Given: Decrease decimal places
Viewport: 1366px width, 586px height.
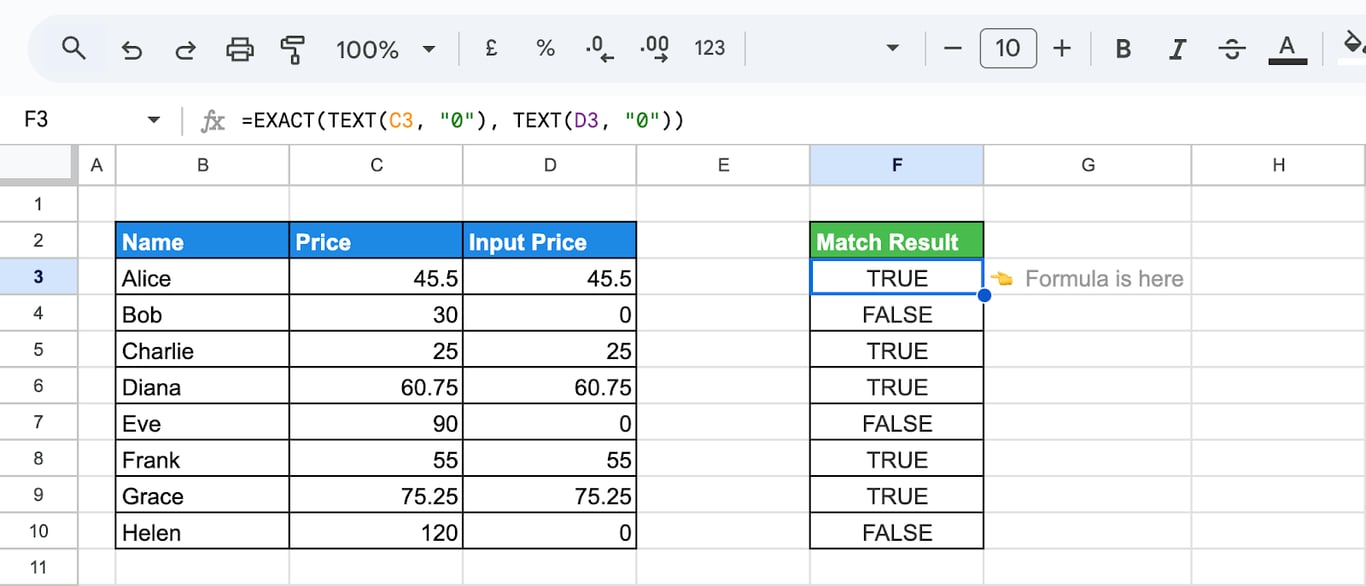Looking at the screenshot, I should click(600, 48).
